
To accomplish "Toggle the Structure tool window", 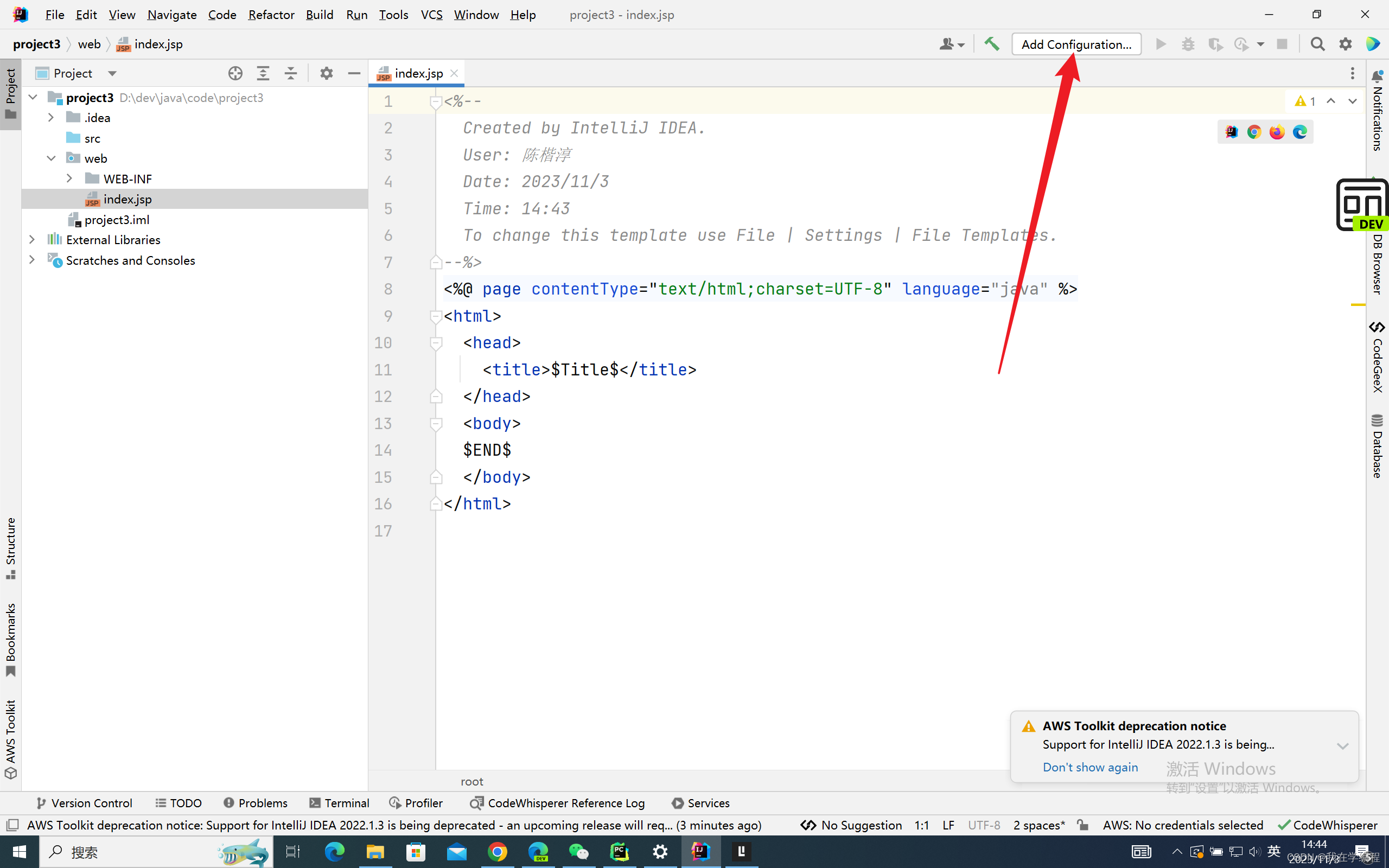I will [x=10, y=548].
